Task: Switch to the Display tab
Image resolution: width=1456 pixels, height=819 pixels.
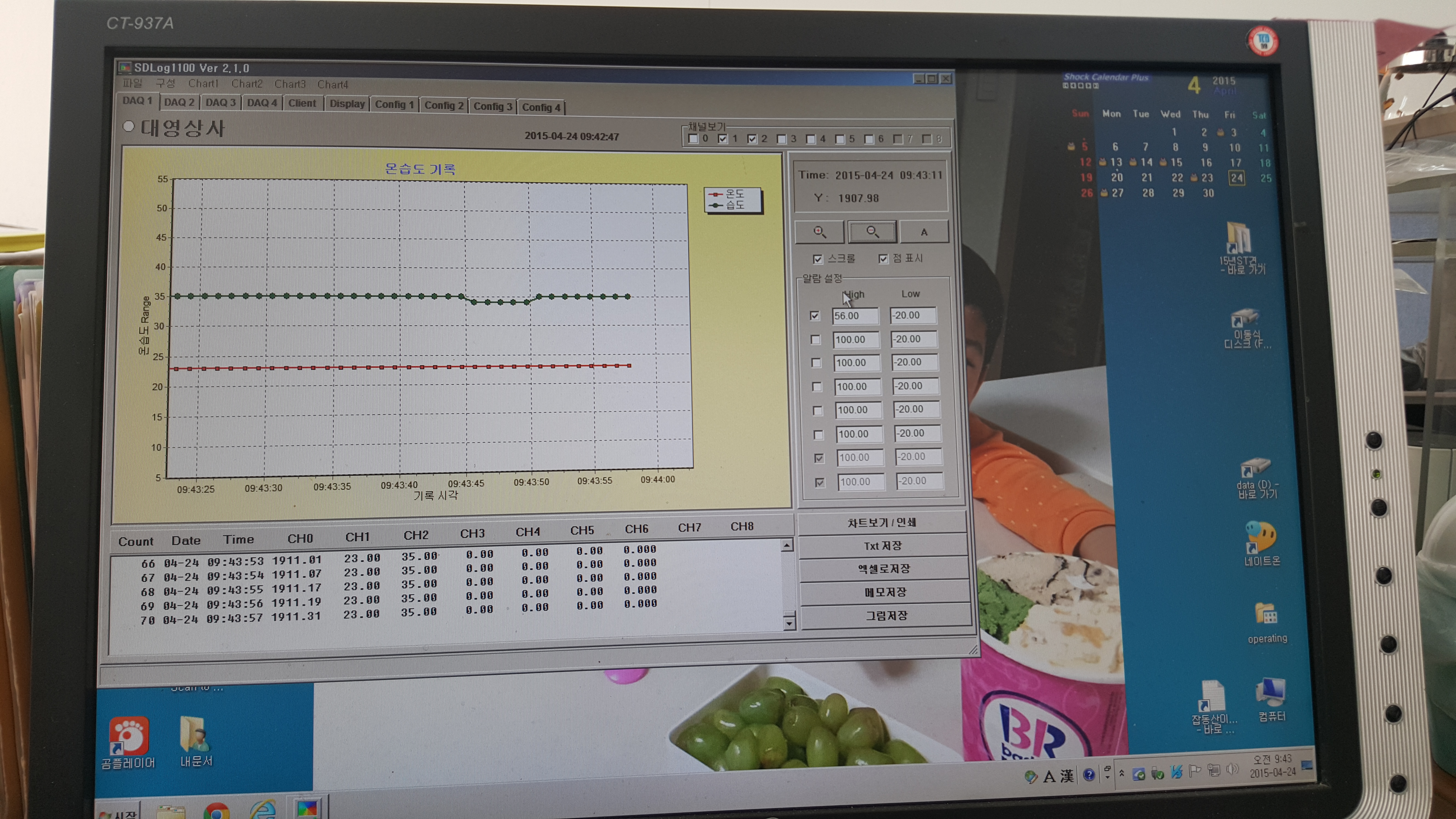Action: tap(347, 104)
